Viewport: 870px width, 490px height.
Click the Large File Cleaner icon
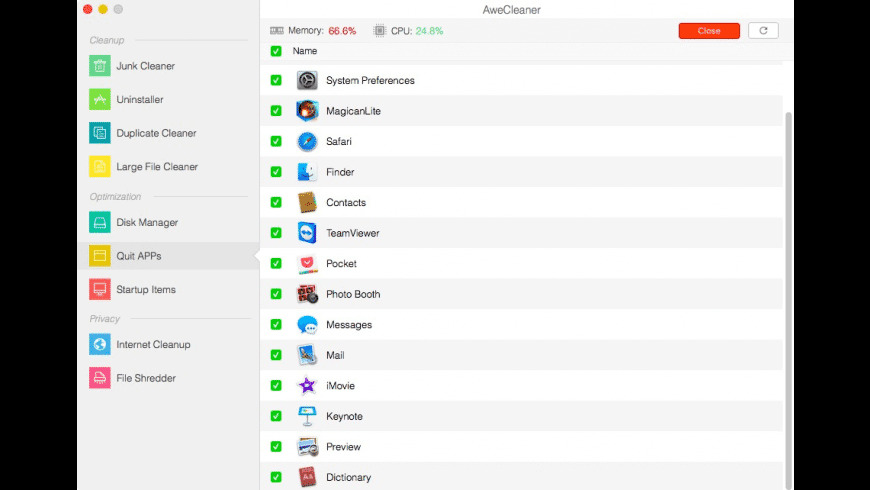coord(99,167)
